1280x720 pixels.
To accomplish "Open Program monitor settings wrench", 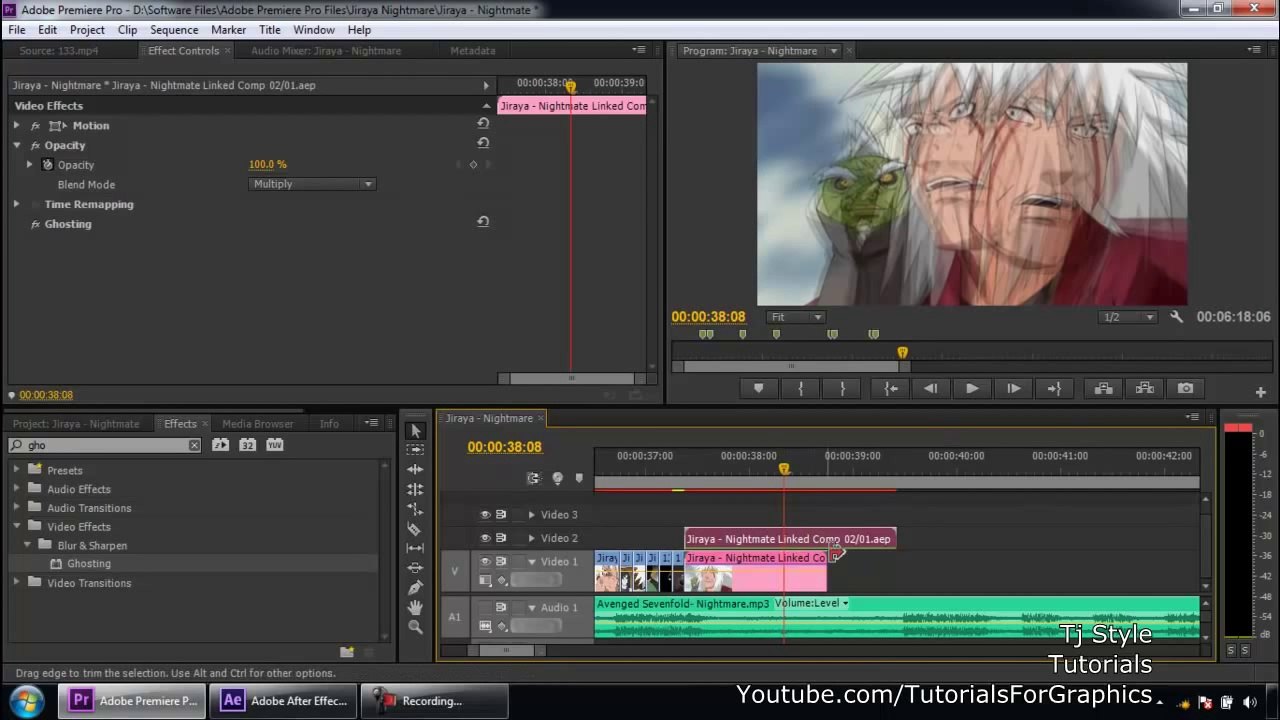I will pos(1176,317).
